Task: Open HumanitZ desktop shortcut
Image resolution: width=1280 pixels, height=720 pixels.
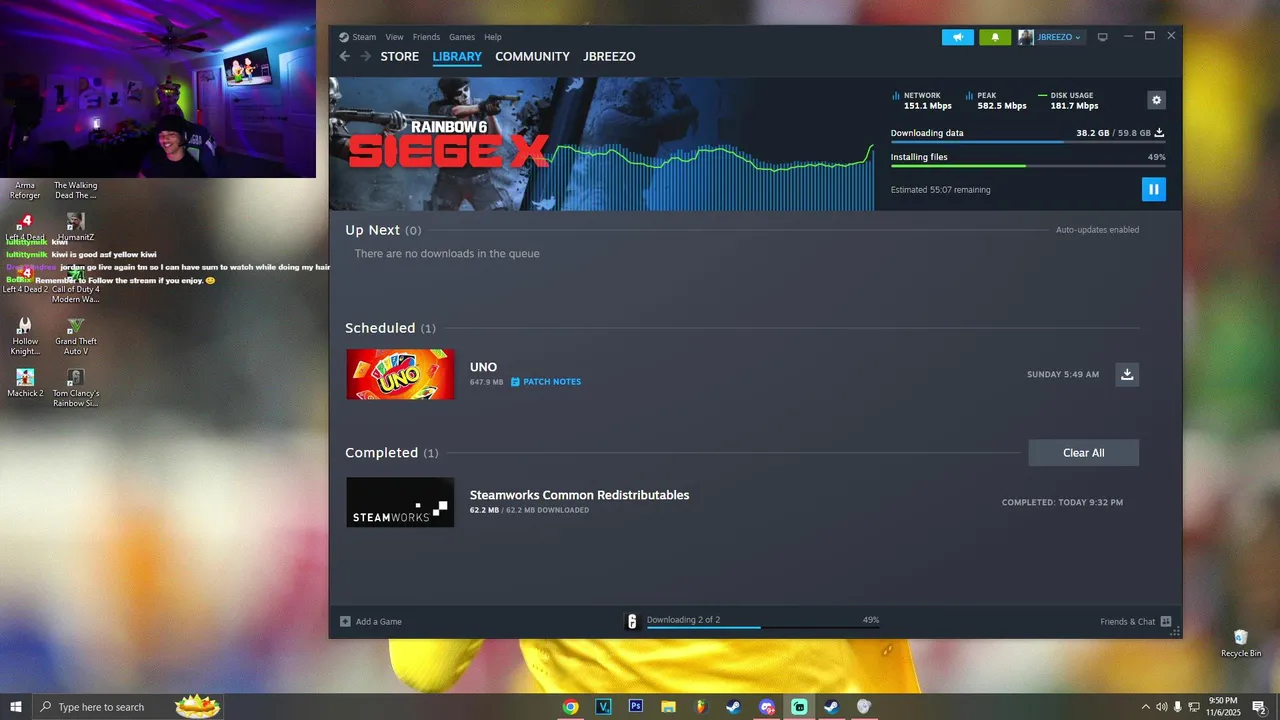Action: [75, 227]
